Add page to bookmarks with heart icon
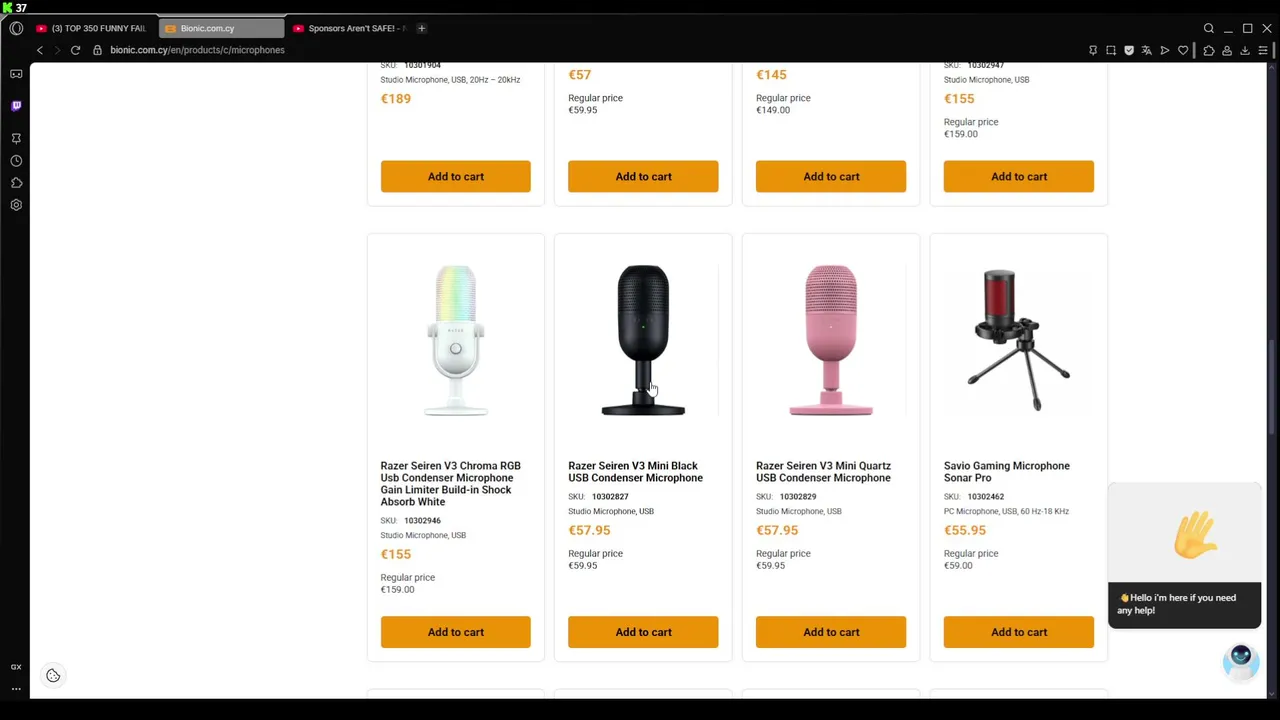The image size is (1280, 720). (1183, 50)
